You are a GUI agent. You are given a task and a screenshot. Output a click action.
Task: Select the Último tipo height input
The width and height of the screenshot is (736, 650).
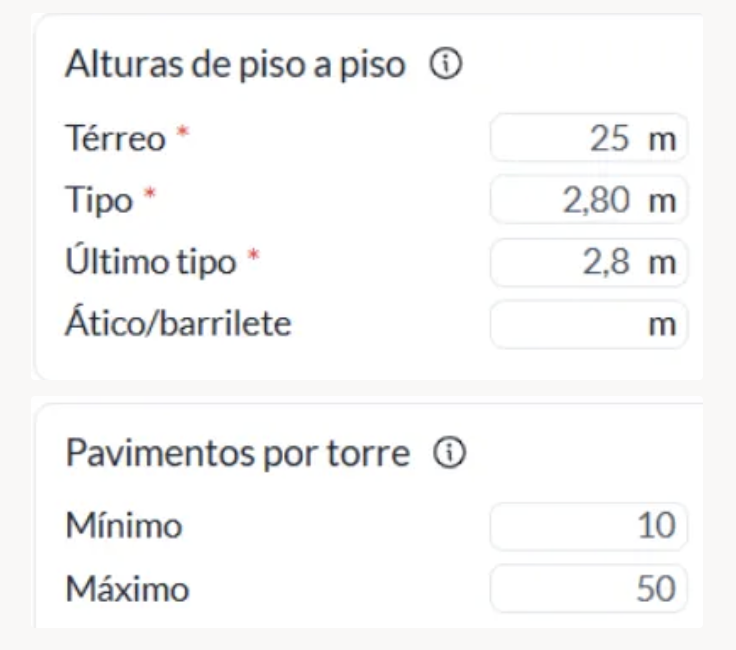point(570,263)
